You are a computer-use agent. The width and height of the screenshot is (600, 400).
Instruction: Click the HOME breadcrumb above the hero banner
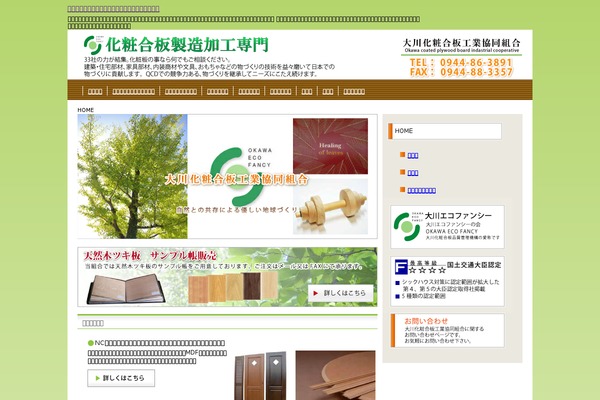tap(85, 110)
